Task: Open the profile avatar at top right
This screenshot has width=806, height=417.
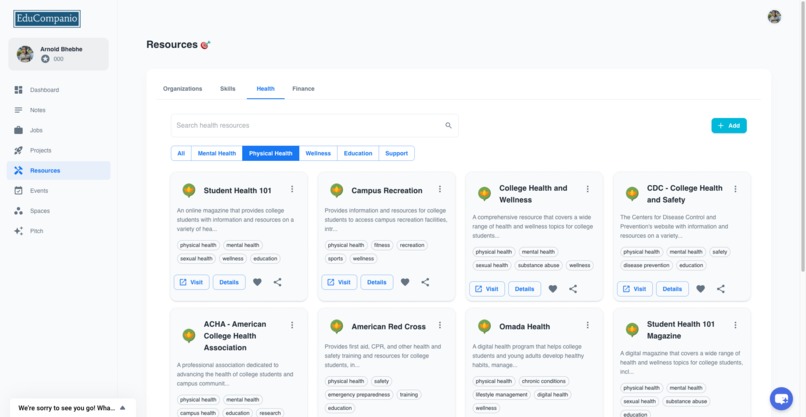Action: pos(774,17)
